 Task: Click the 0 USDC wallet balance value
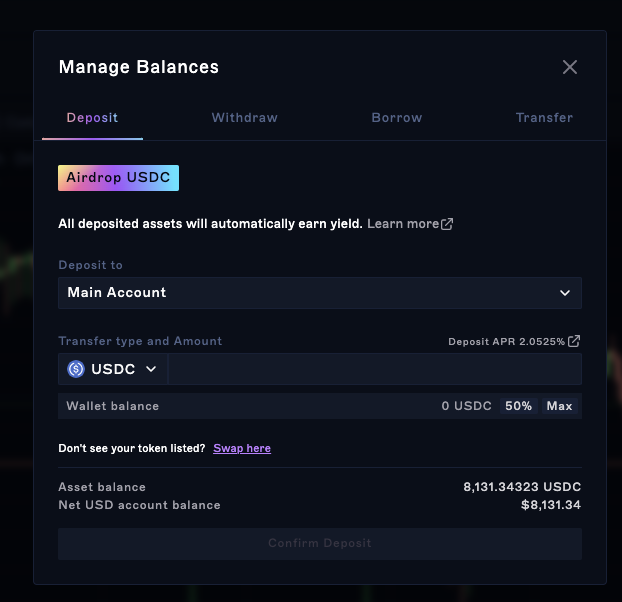coord(466,406)
